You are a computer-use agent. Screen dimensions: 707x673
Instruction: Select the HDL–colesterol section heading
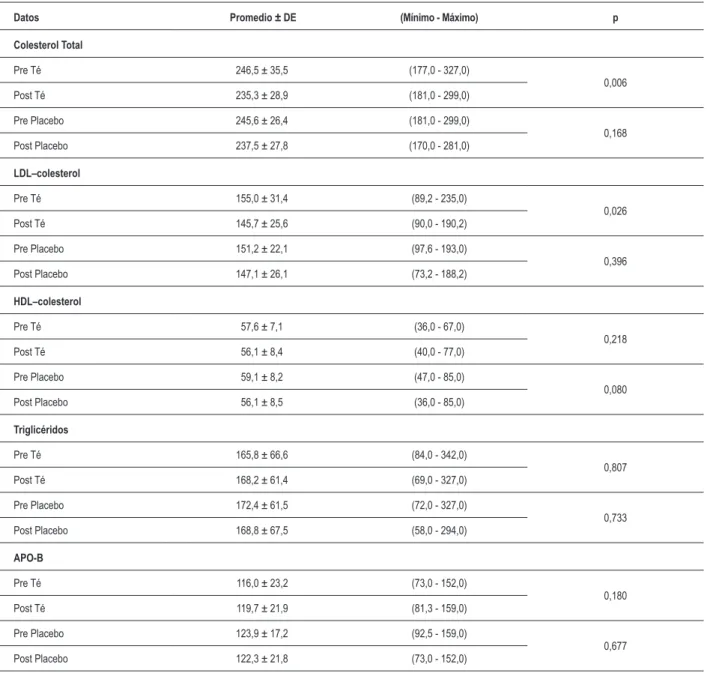tap(47, 302)
